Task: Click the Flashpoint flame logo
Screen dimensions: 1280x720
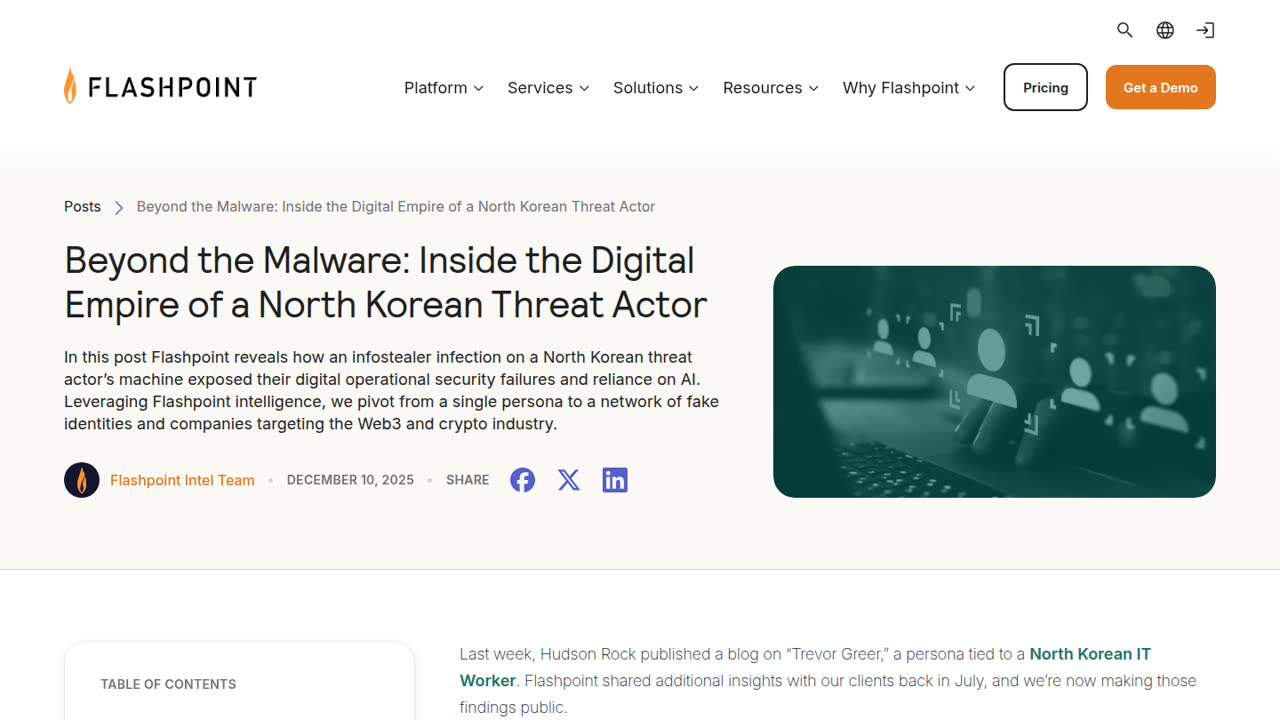Action: point(161,87)
